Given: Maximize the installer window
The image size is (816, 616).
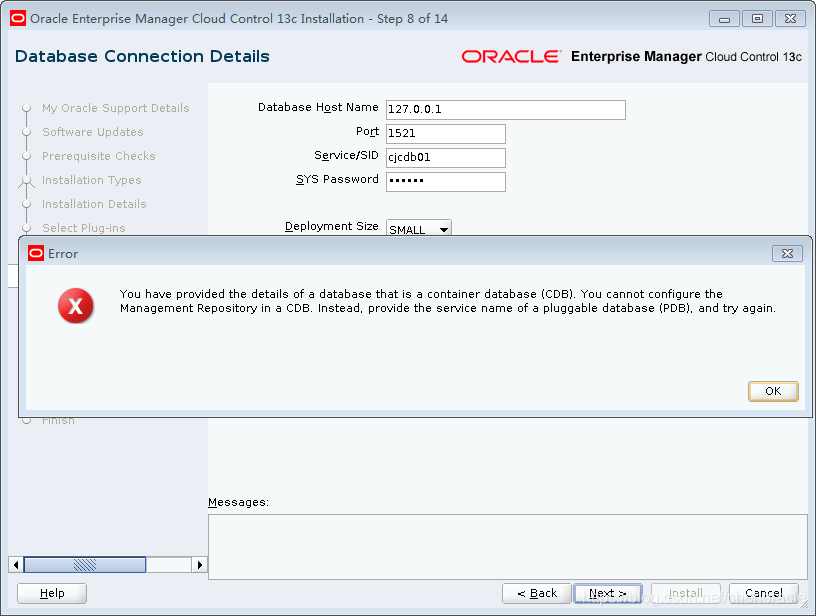Looking at the screenshot, I should 757,19.
